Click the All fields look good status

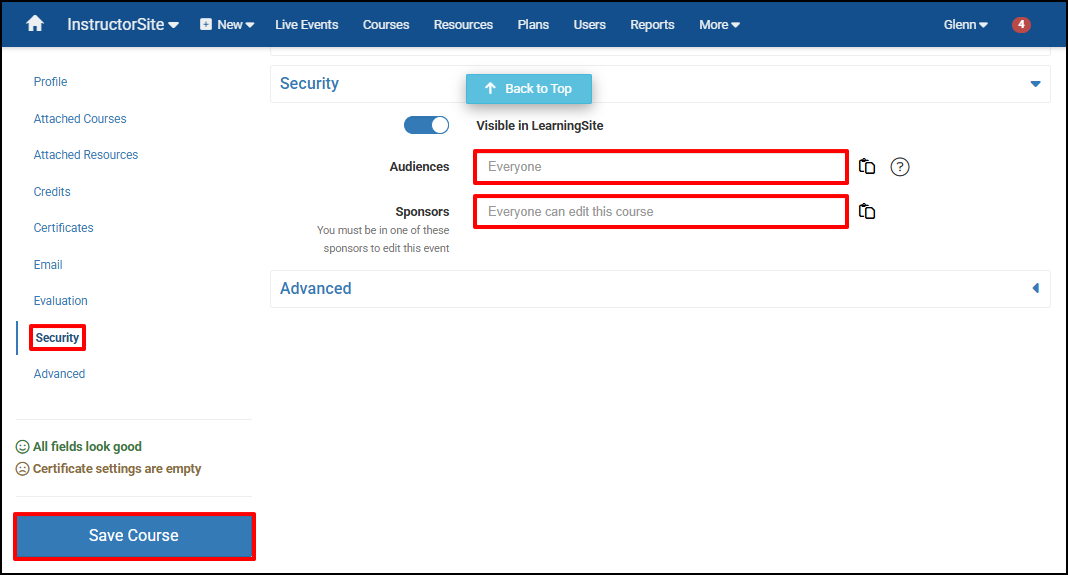pyautogui.click(x=79, y=446)
